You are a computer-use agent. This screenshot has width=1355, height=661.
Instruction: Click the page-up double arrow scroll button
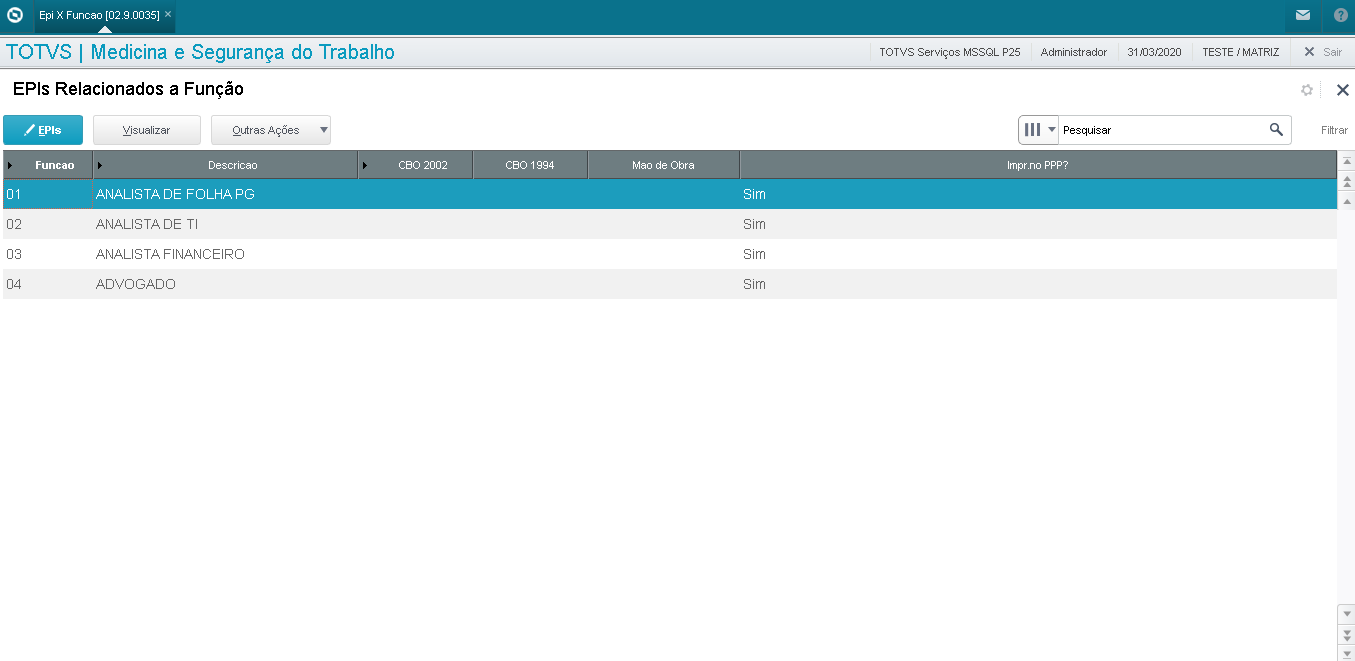pyautogui.click(x=1347, y=181)
